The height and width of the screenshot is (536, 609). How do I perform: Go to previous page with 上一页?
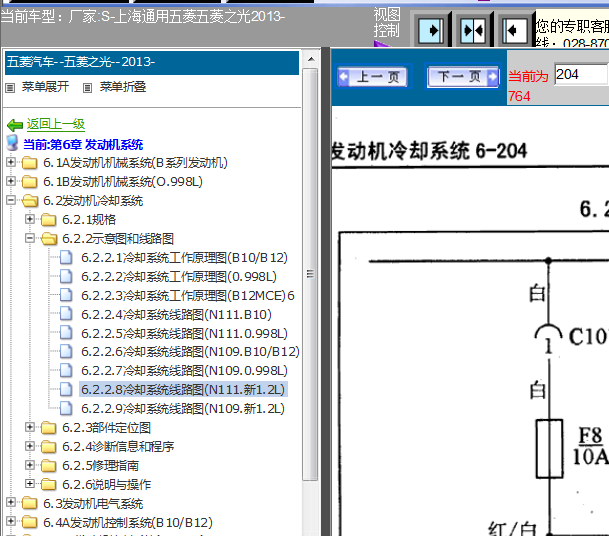(x=372, y=76)
